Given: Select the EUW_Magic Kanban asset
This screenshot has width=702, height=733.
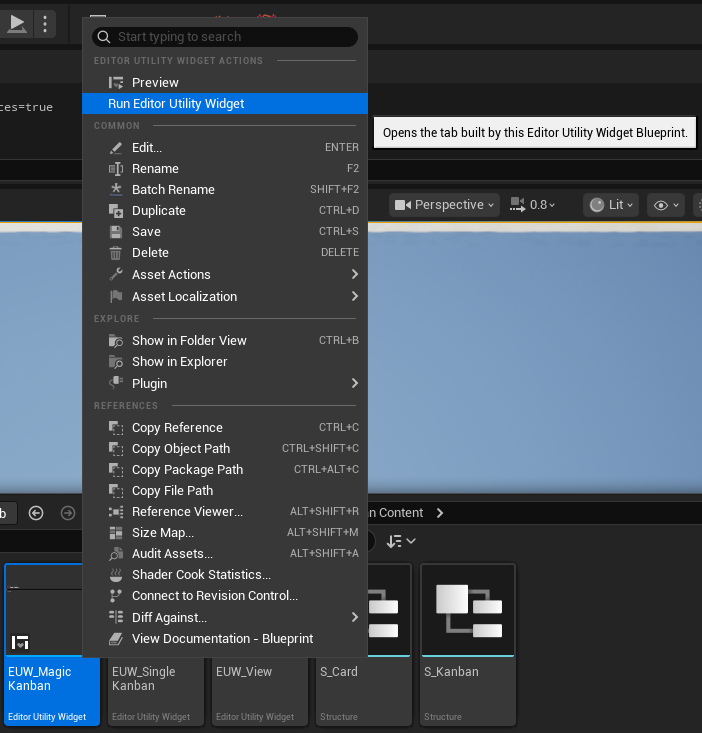Looking at the screenshot, I should coord(52,645).
